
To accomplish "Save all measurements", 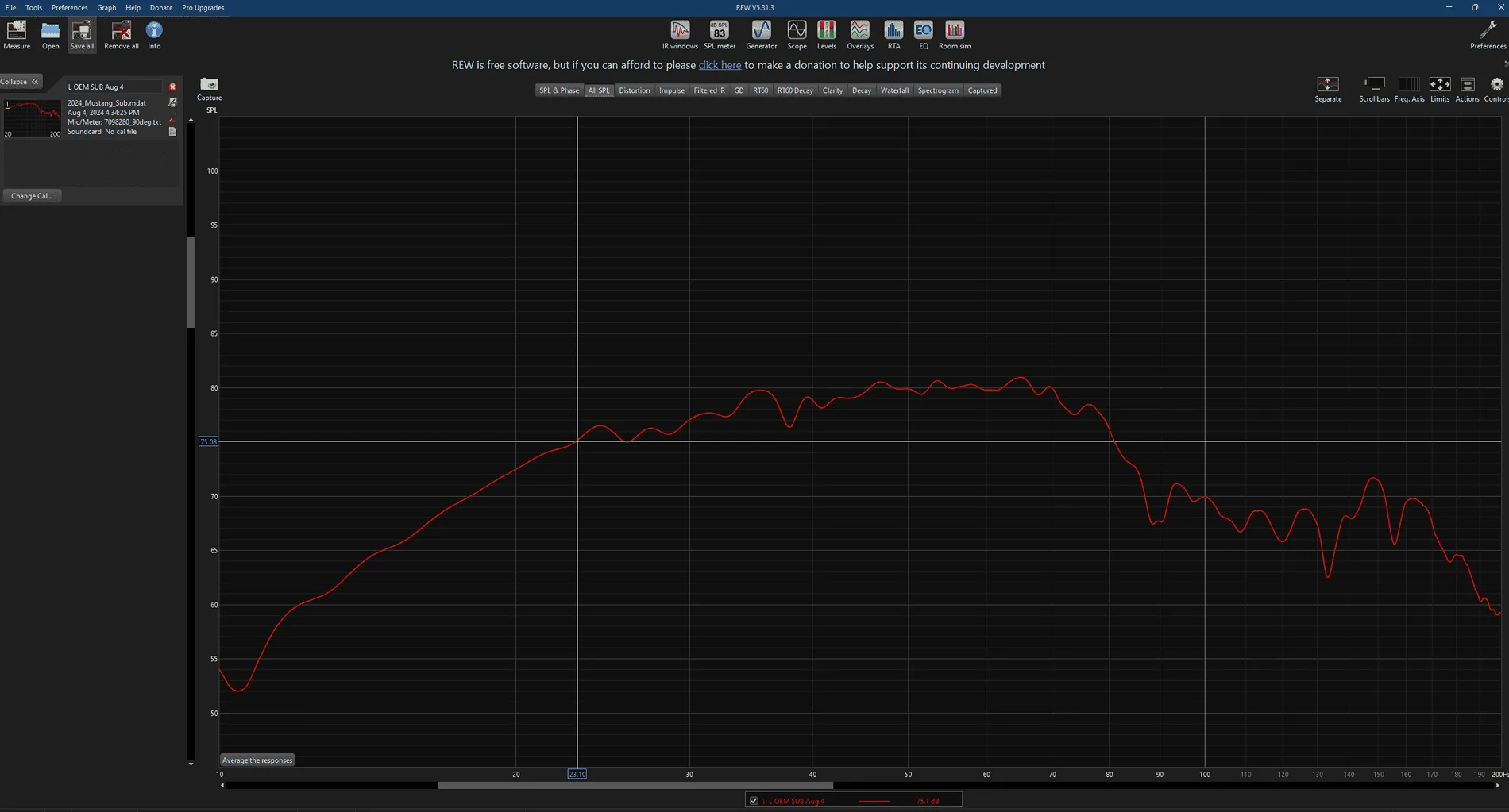I will click(82, 35).
